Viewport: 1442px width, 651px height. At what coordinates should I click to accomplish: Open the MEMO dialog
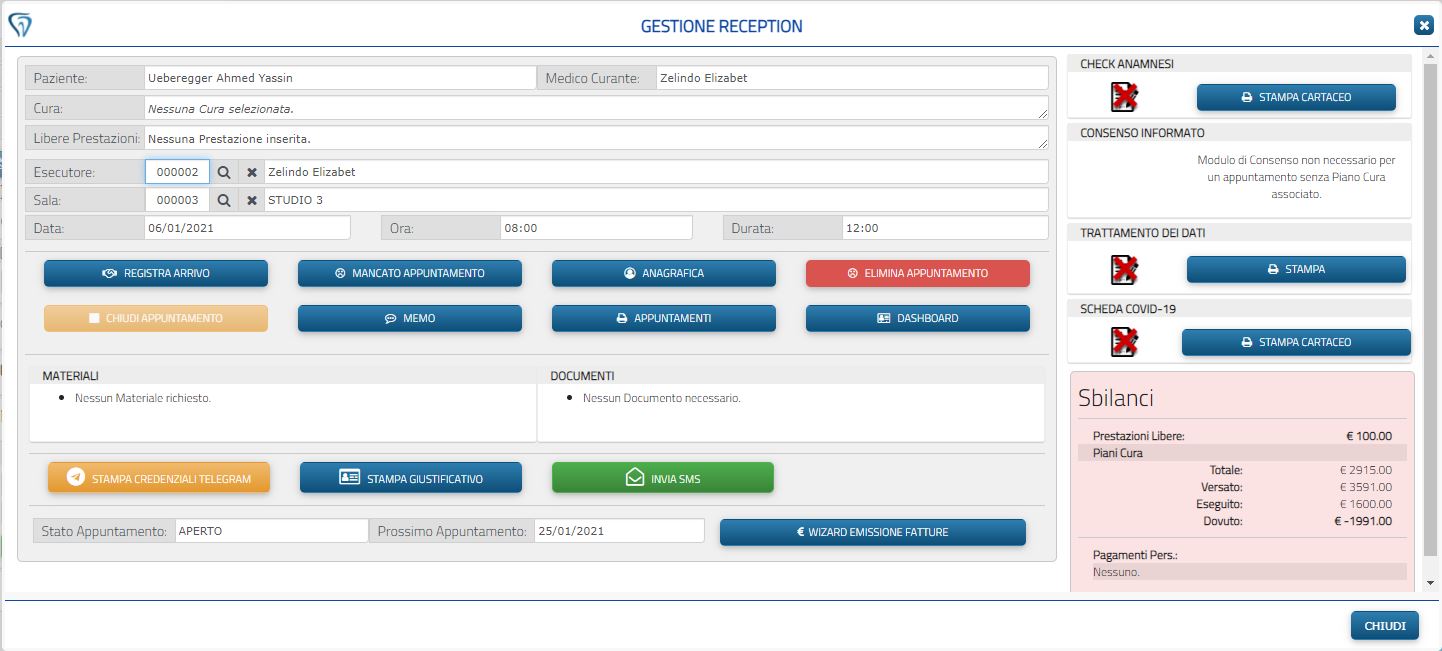coord(409,318)
